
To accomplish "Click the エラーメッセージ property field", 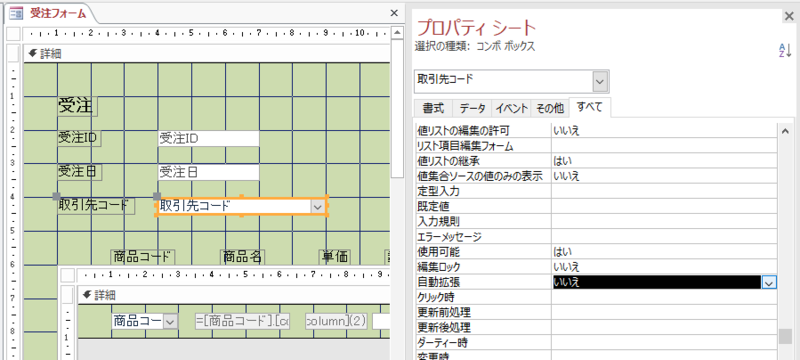I will pyautogui.click(x=664, y=237).
